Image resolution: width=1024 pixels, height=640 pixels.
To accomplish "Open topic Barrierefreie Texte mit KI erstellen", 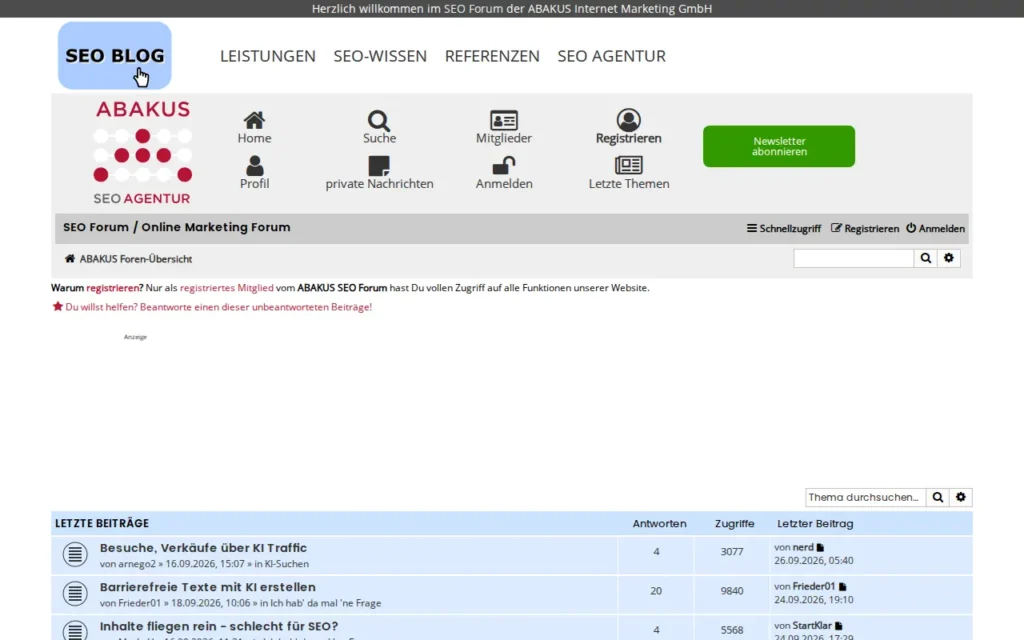I will coord(208,587).
